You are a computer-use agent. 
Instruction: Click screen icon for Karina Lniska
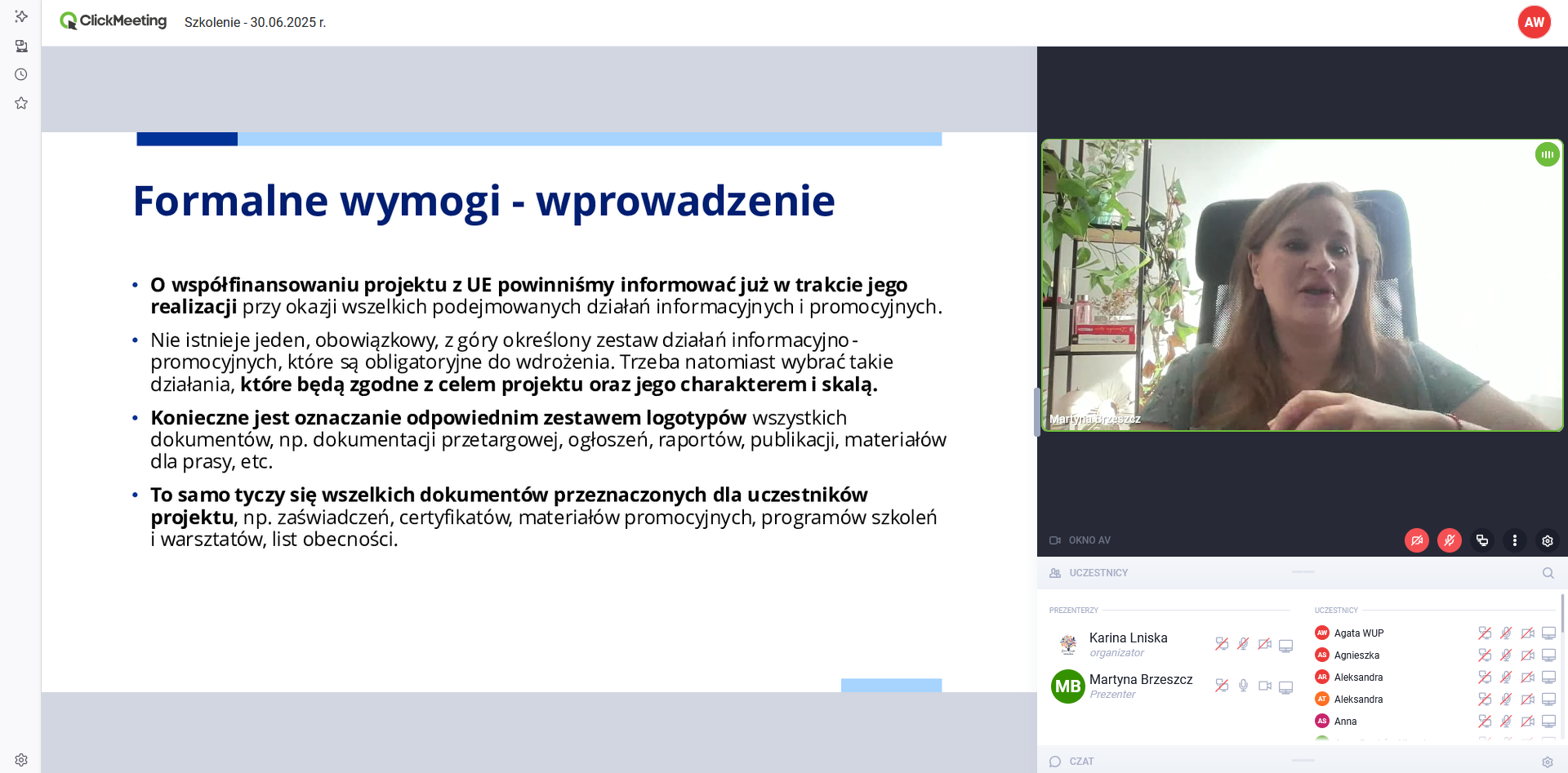[x=1285, y=646]
